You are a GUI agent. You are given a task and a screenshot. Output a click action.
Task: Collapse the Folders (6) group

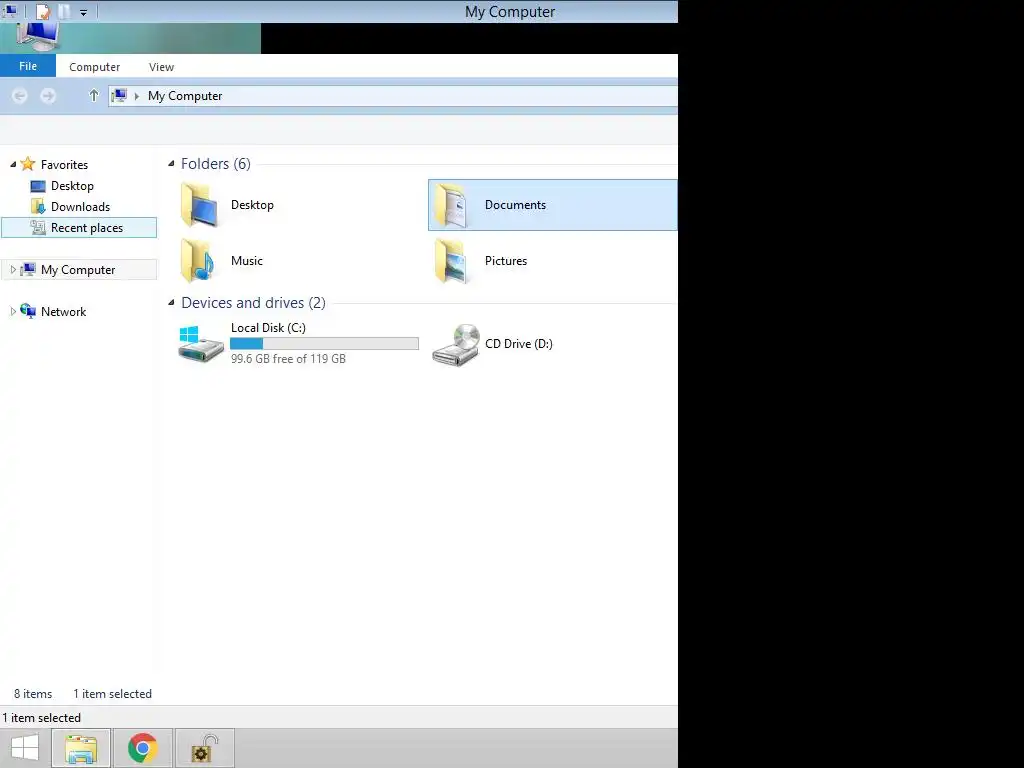coord(171,163)
